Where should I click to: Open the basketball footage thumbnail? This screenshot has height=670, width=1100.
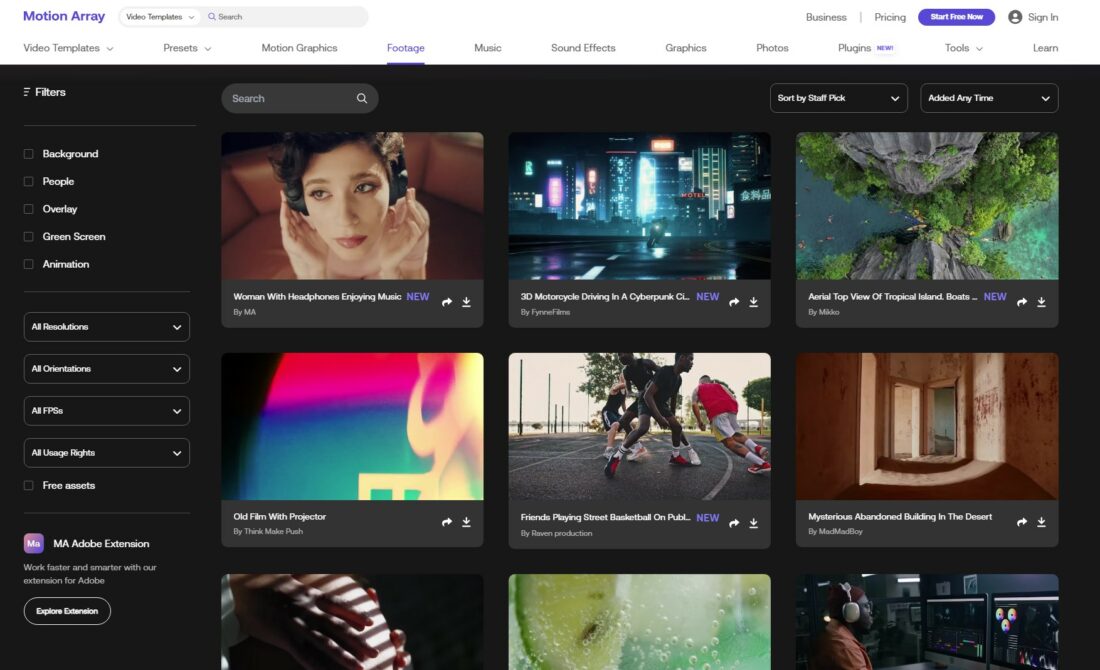[639, 426]
